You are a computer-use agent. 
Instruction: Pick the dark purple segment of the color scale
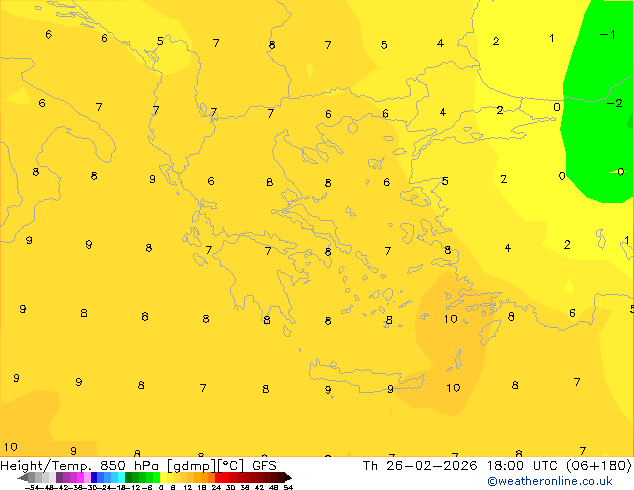pyautogui.click(x=59, y=477)
